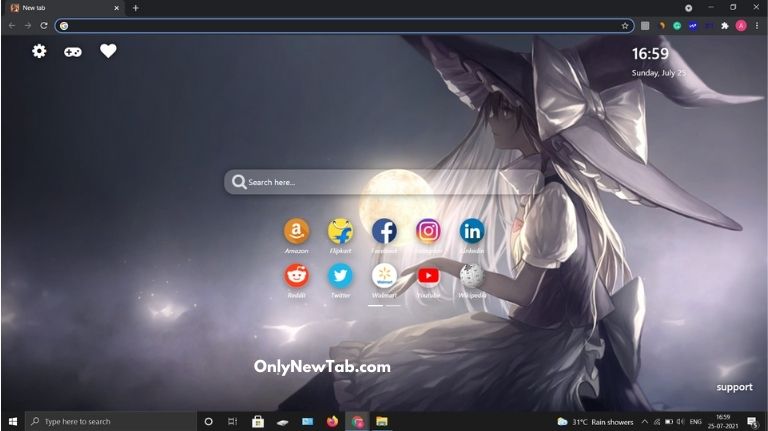Open the Facebook shortcut
The height and width of the screenshot is (431, 768).
tap(384, 231)
